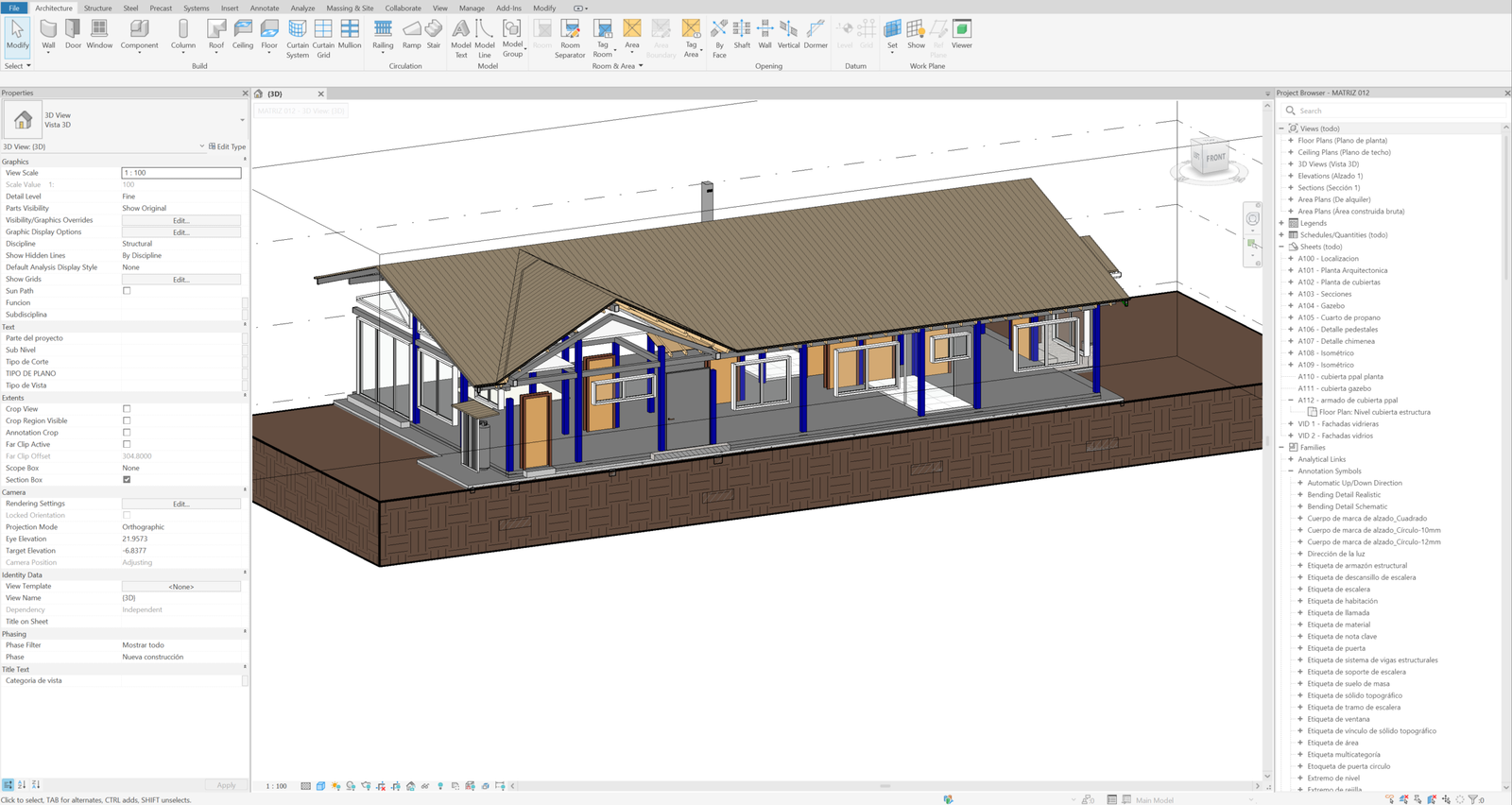Toggle Far Clip Active checkbox
1512x805 pixels.
(x=127, y=445)
